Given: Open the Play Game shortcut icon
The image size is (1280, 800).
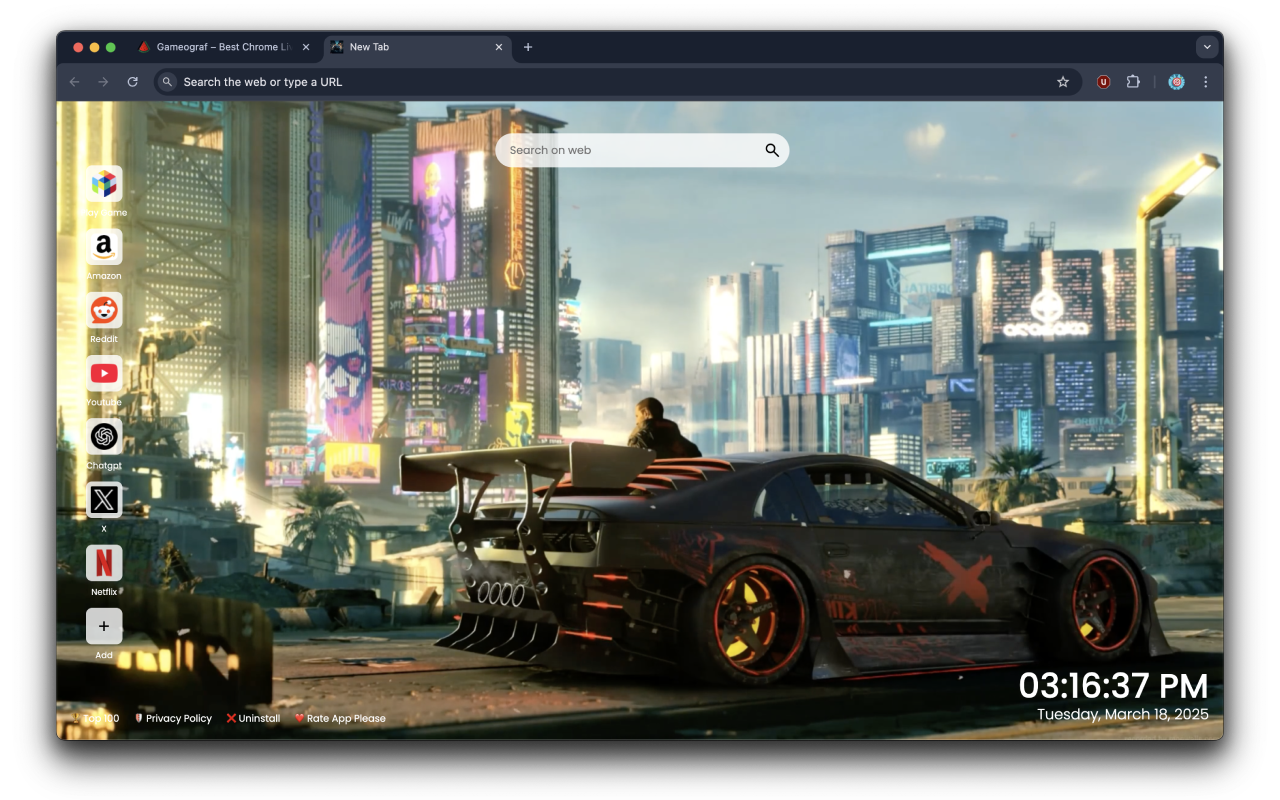Looking at the screenshot, I should pyautogui.click(x=104, y=184).
